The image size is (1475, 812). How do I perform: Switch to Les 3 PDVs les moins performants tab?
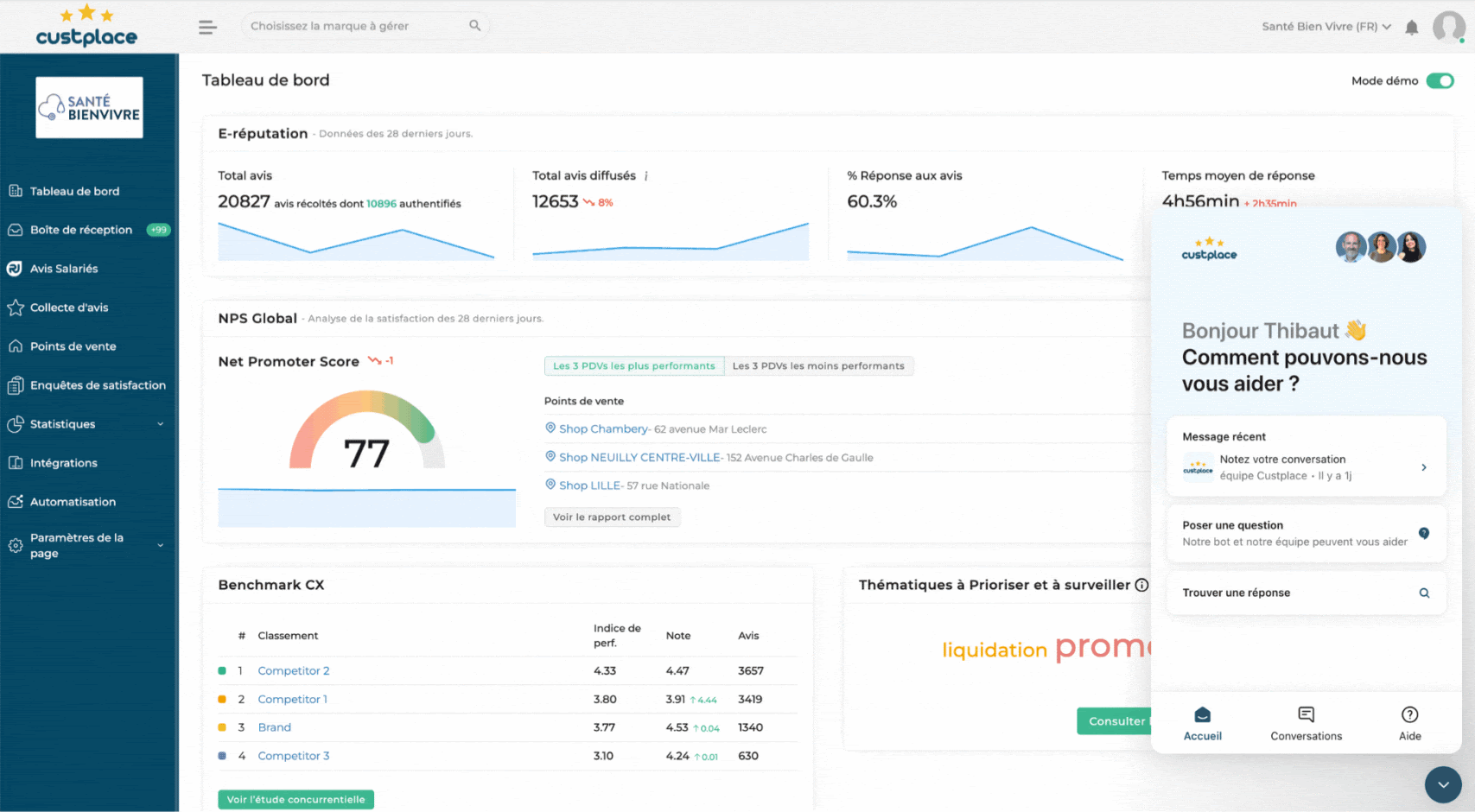(x=818, y=366)
